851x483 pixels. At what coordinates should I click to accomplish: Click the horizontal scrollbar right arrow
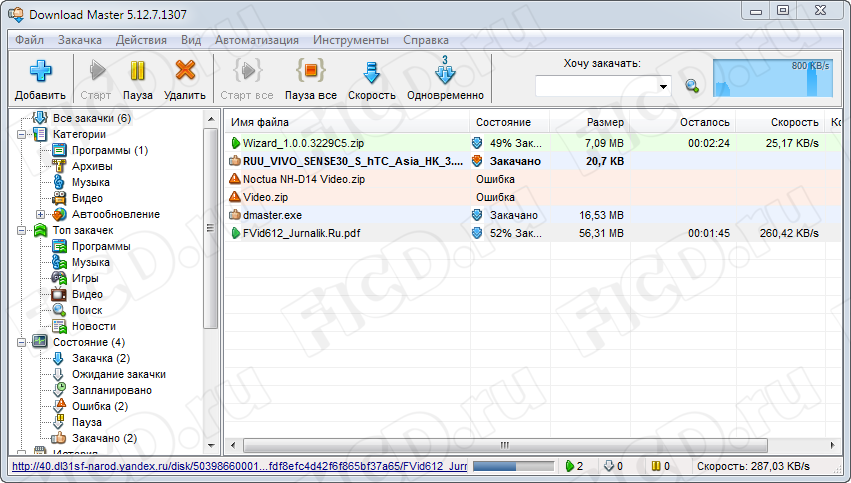tap(833, 446)
